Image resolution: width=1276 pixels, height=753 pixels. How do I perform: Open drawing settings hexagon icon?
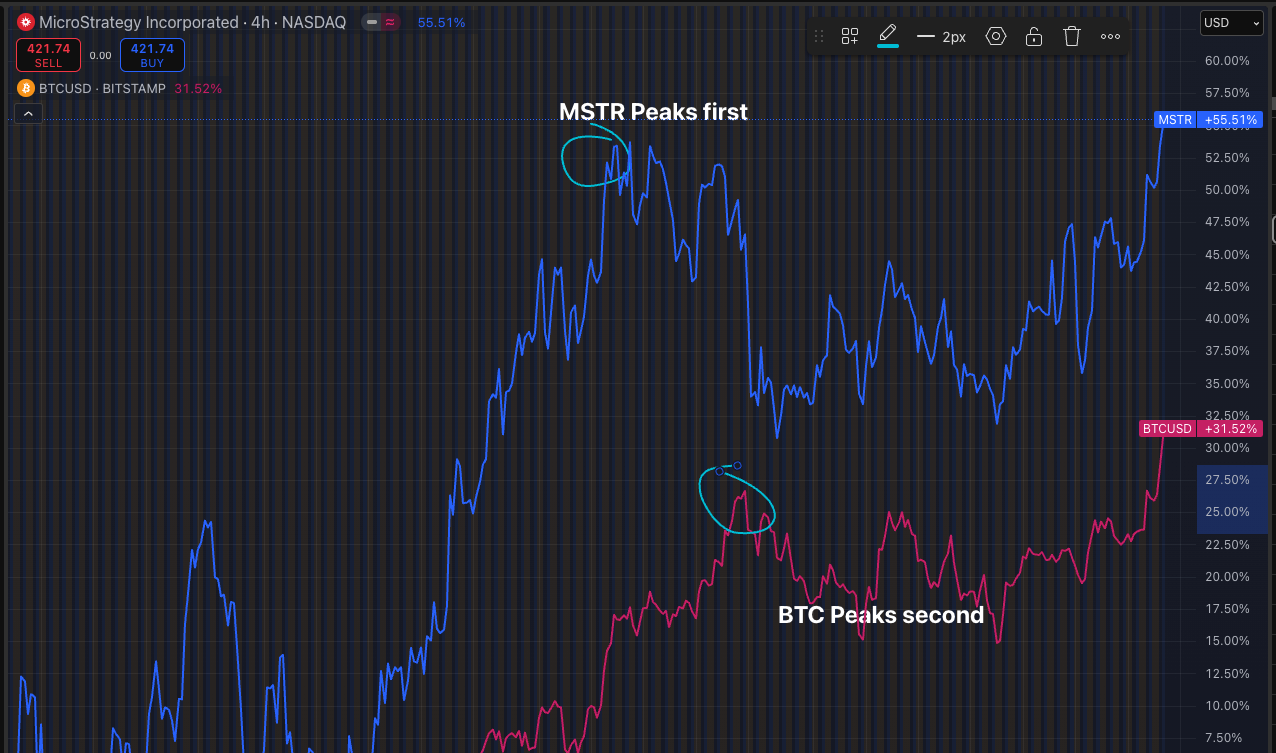pos(996,37)
